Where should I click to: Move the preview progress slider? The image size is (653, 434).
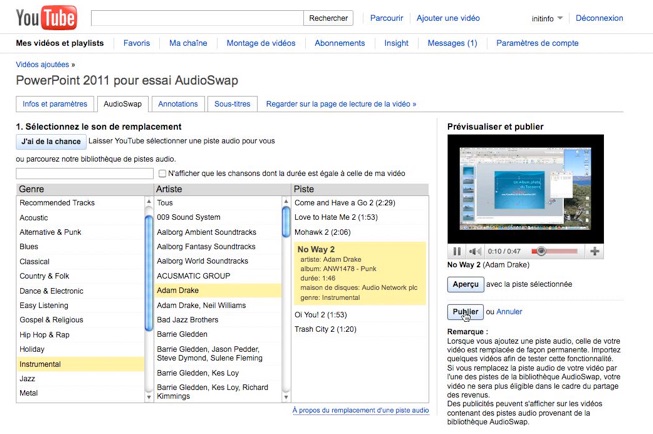click(x=541, y=251)
